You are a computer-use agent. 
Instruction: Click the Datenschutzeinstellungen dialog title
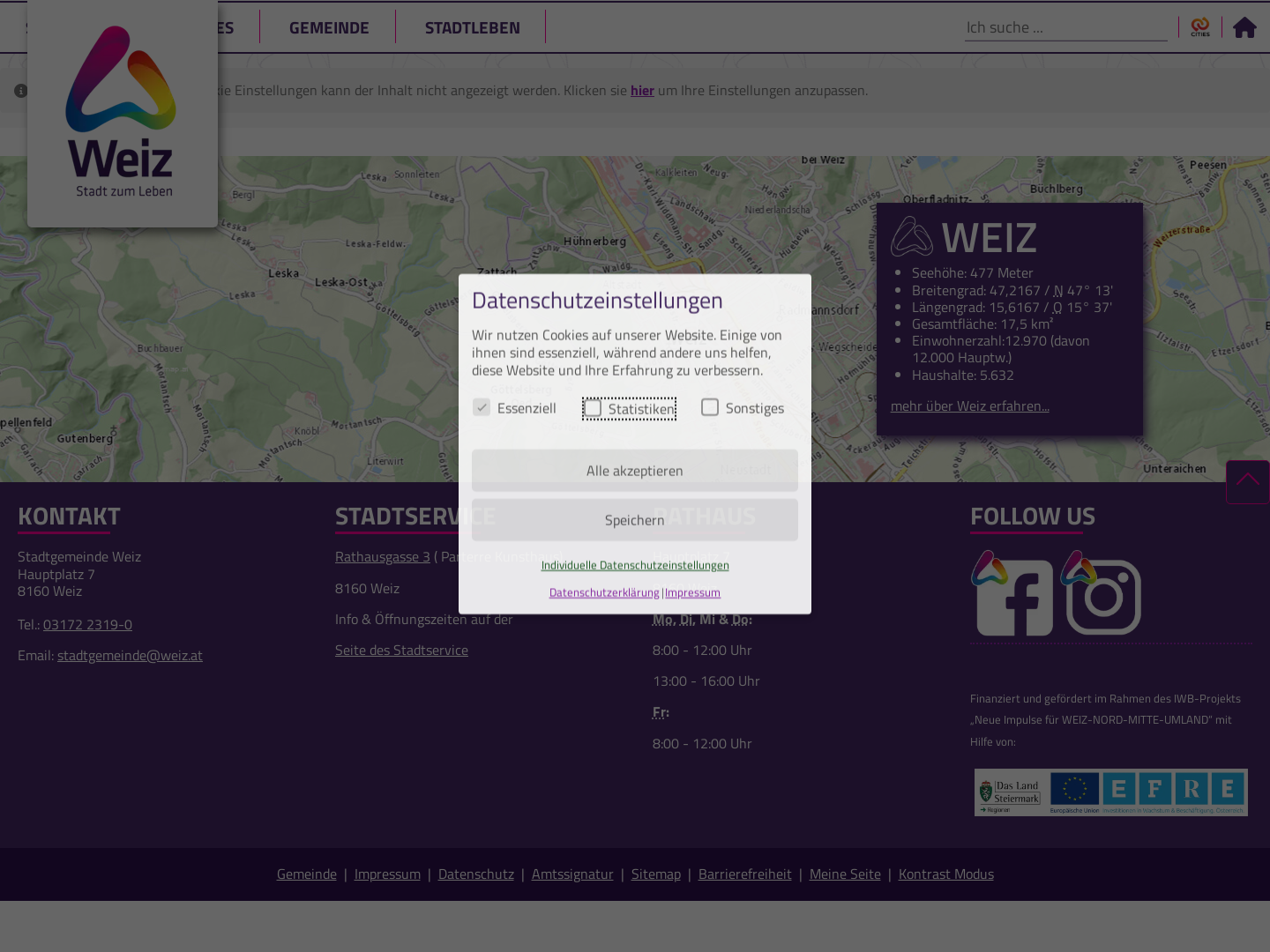coord(597,300)
